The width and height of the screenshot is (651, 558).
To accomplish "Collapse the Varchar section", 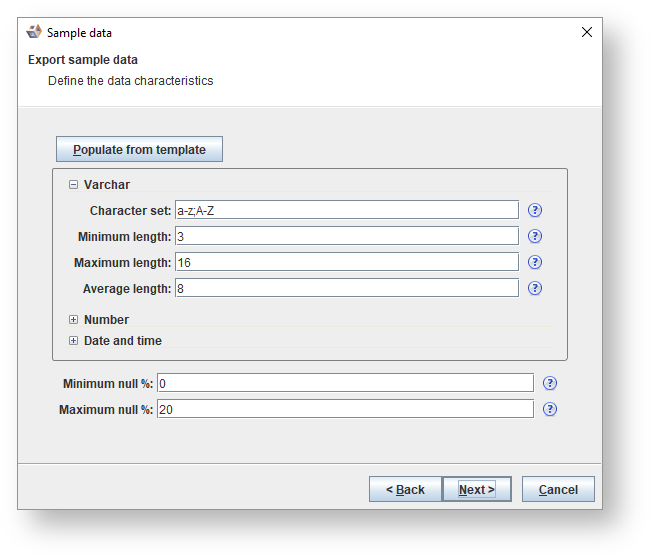I will point(74,185).
